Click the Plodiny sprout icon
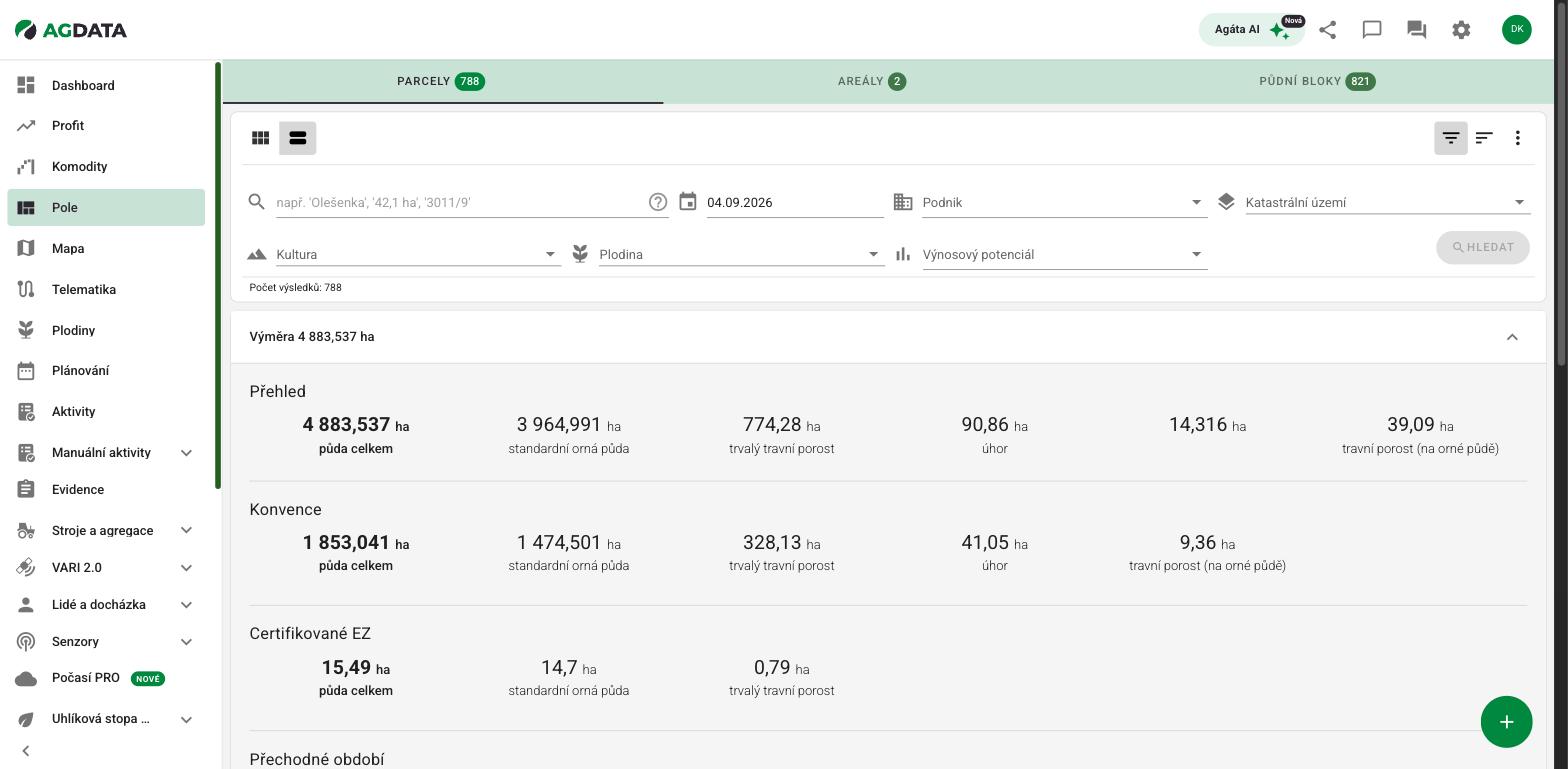This screenshot has width=1568, height=769. [x=27, y=330]
